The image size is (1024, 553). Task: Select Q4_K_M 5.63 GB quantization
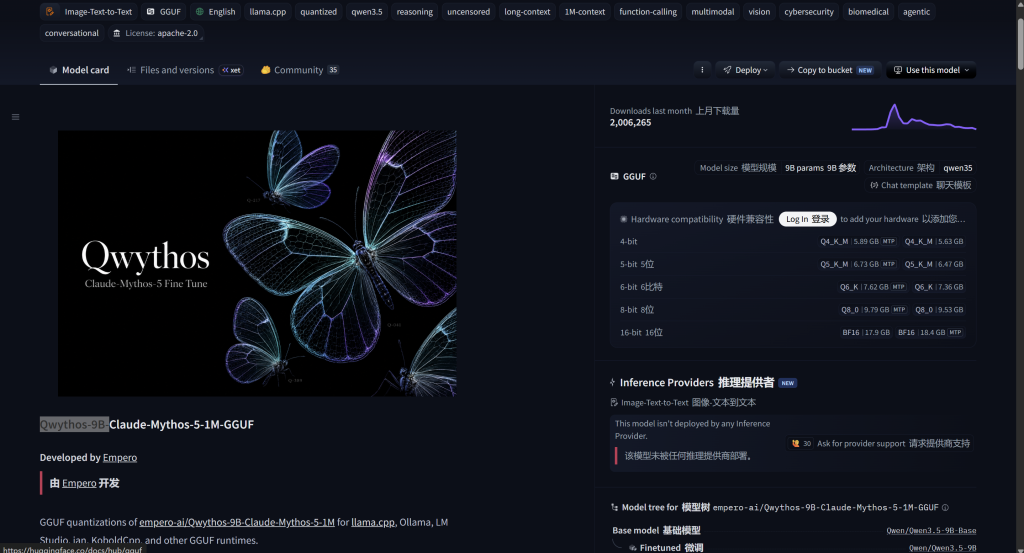tap(934, 242)
